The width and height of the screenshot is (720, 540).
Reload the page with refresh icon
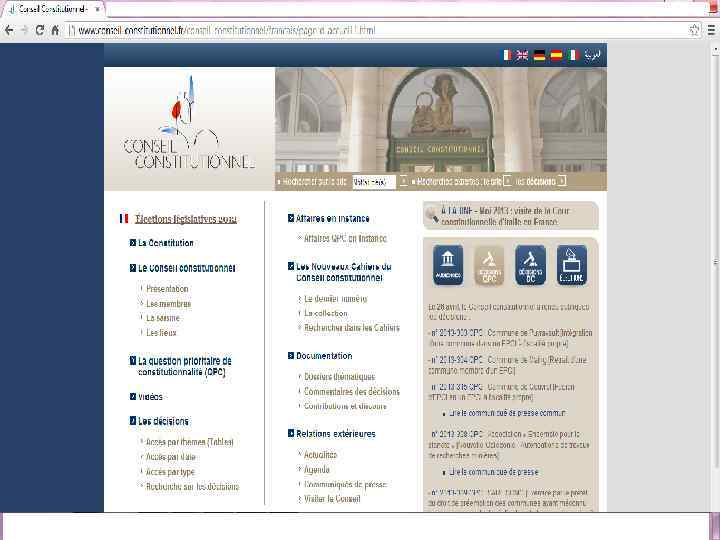click(39, 30)
